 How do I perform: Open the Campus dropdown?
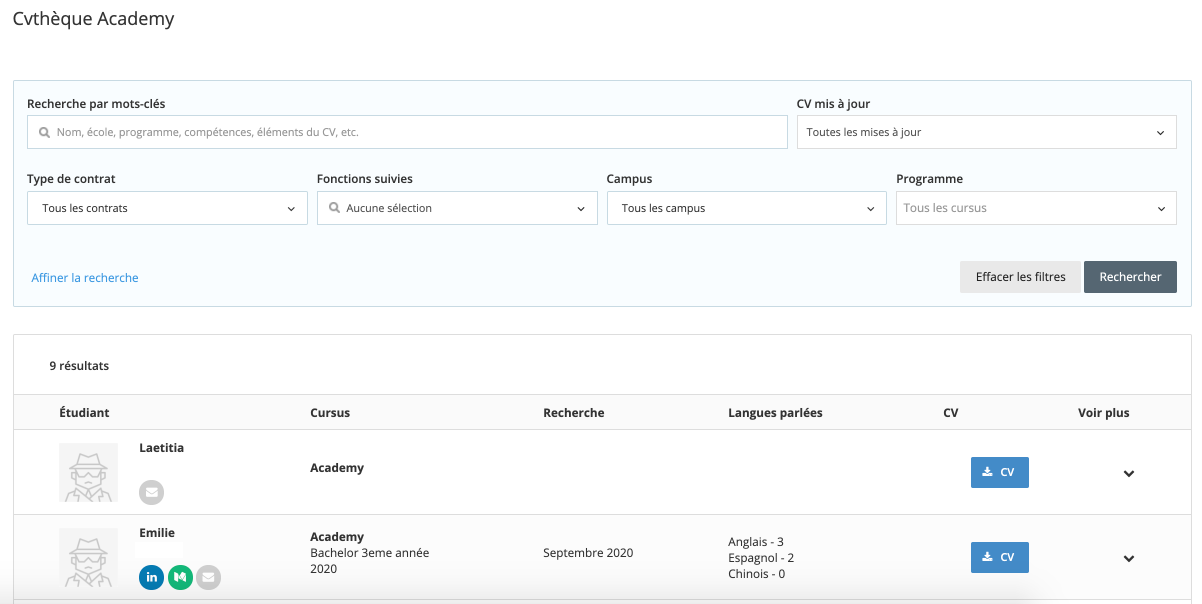point(746,208)
